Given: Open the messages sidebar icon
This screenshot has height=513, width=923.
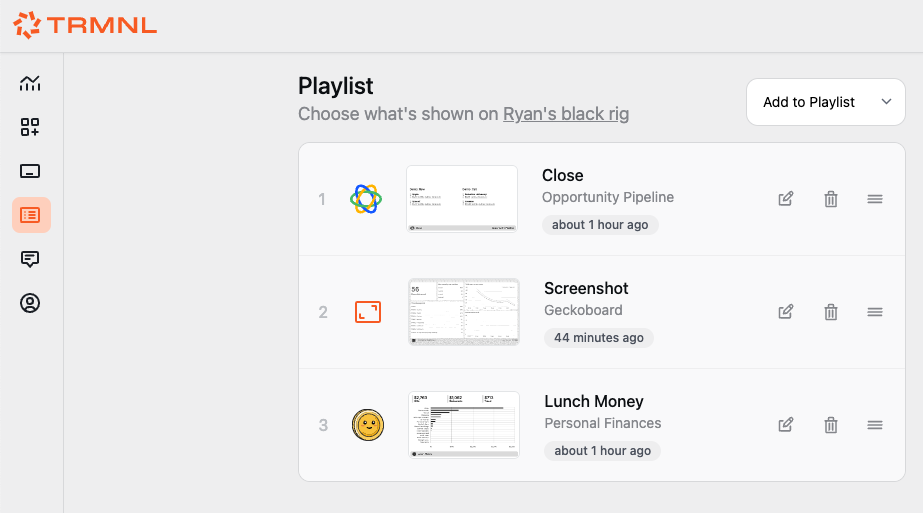Looking at the screenshot, I should point(30,259).
